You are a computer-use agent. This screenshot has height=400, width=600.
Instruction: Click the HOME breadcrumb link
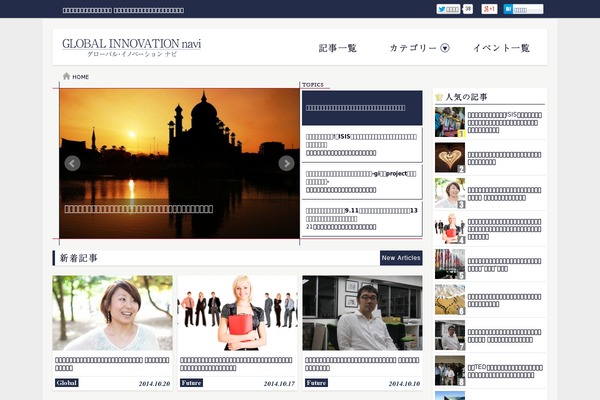coord(80,77)
